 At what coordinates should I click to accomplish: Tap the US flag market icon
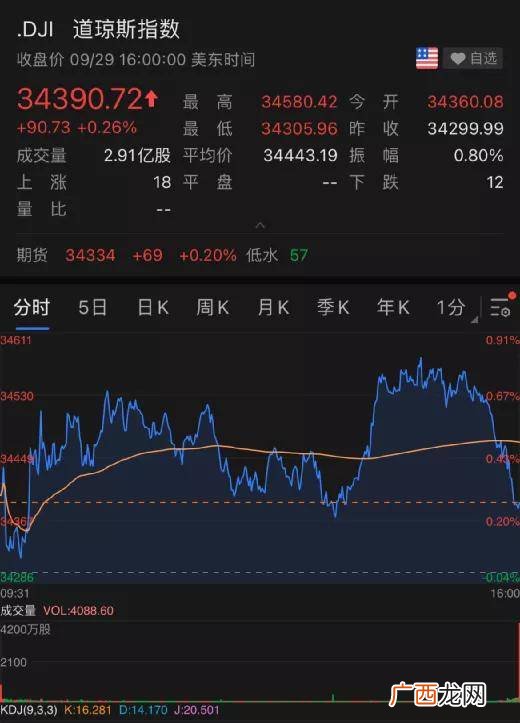tap(427, 58)
